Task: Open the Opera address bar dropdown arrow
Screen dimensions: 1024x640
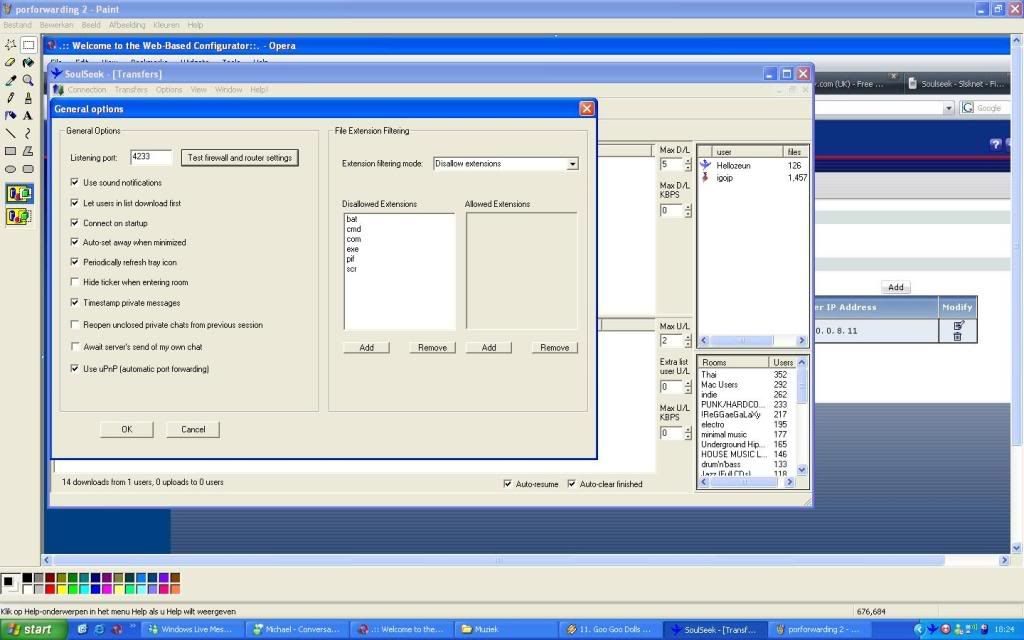Action: pos(948,108)
